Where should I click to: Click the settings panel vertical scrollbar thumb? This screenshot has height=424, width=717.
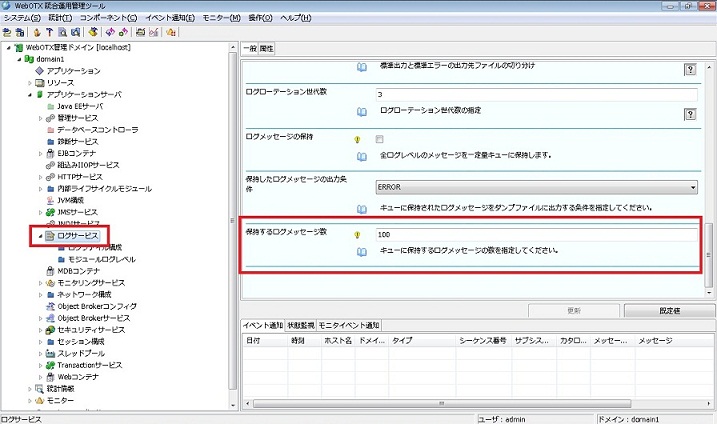[709, 255]
